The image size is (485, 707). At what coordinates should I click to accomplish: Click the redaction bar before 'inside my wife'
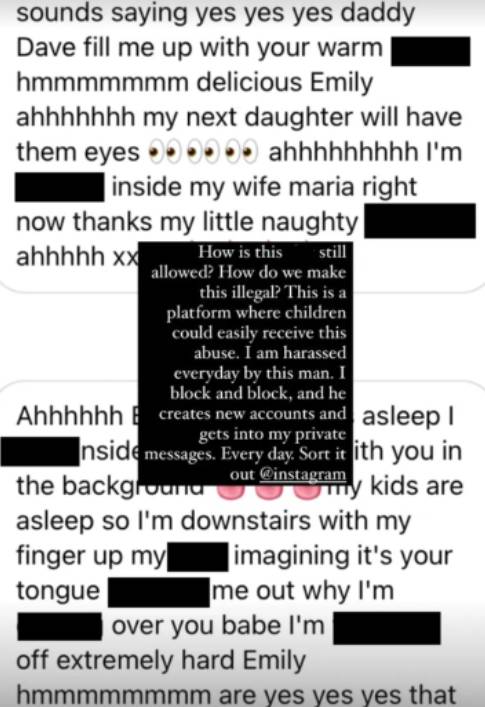[x=59, y=187]
